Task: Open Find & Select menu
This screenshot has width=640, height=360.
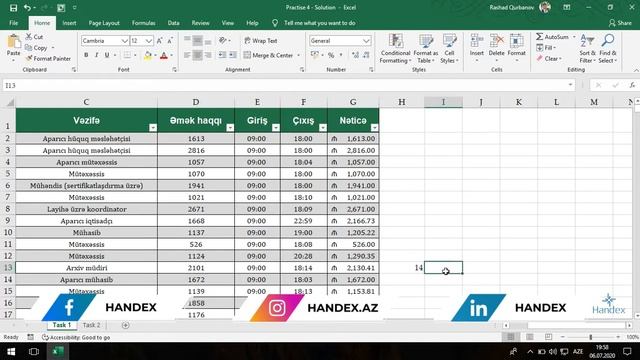Action: (608, 49)
